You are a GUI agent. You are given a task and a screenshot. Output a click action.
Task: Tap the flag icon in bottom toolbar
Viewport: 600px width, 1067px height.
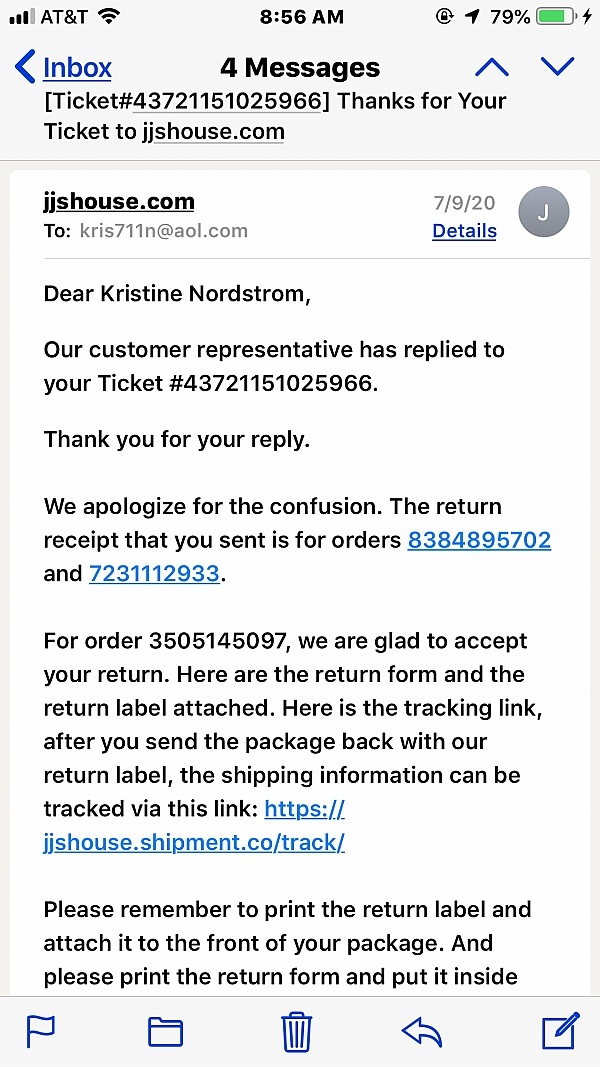click(x=41, y=1030)
